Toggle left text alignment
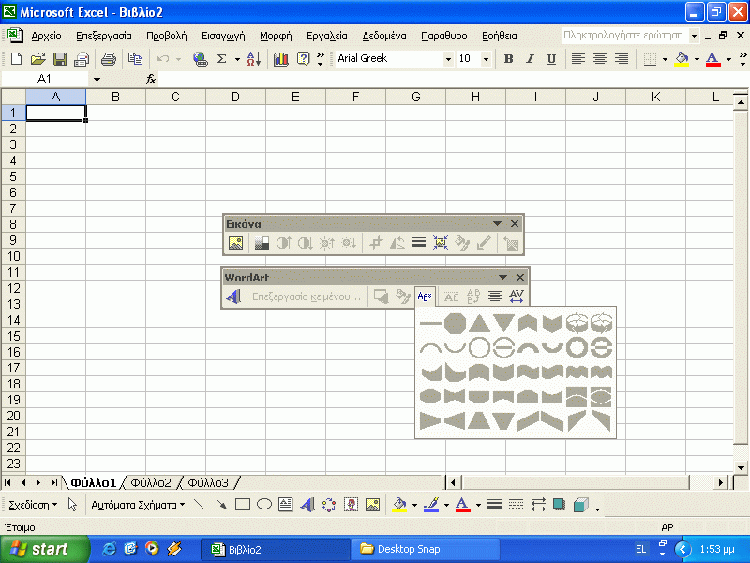 (x=578, y=59)
